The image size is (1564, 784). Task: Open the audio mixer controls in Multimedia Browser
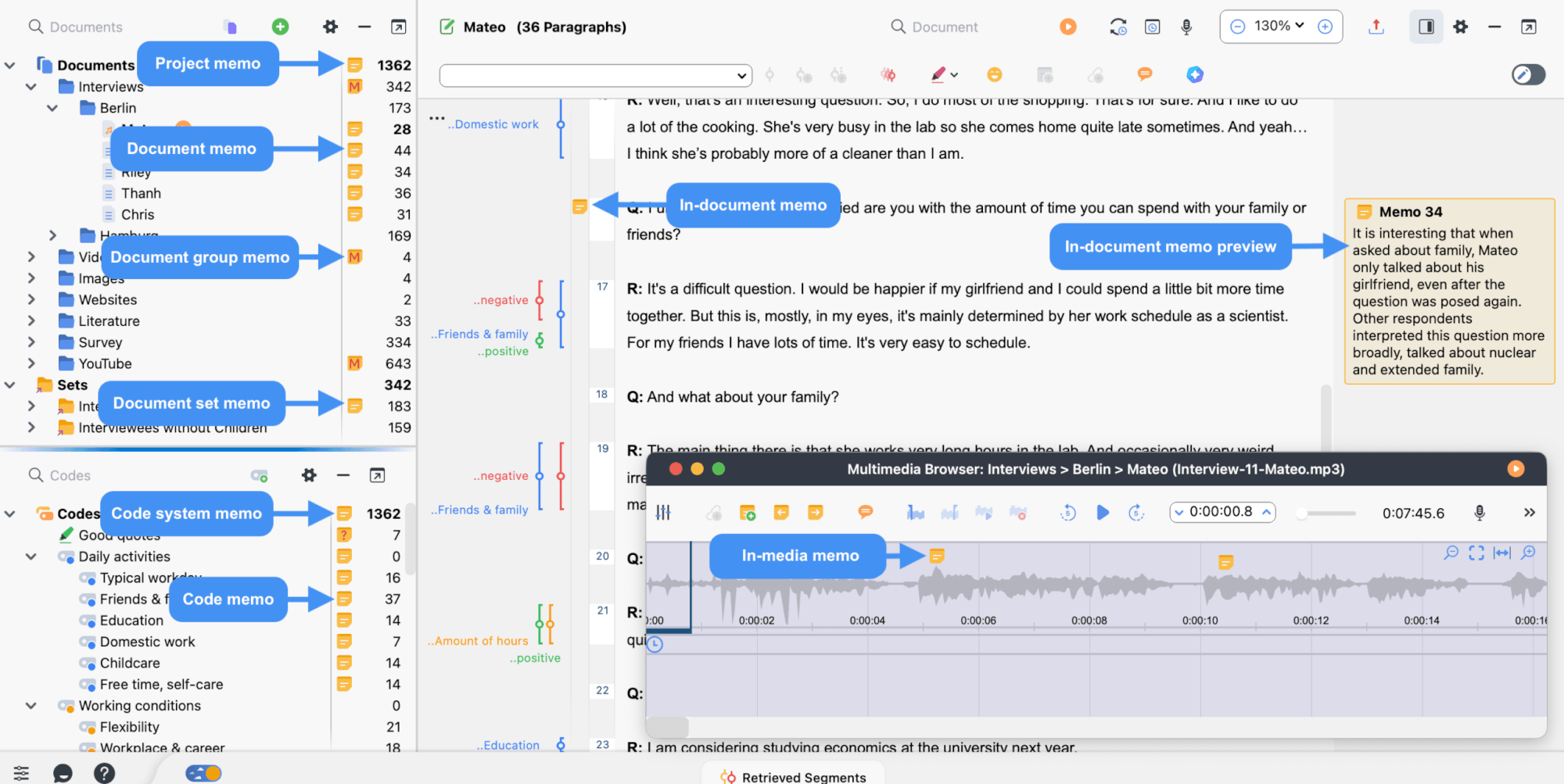coord(663,513)
